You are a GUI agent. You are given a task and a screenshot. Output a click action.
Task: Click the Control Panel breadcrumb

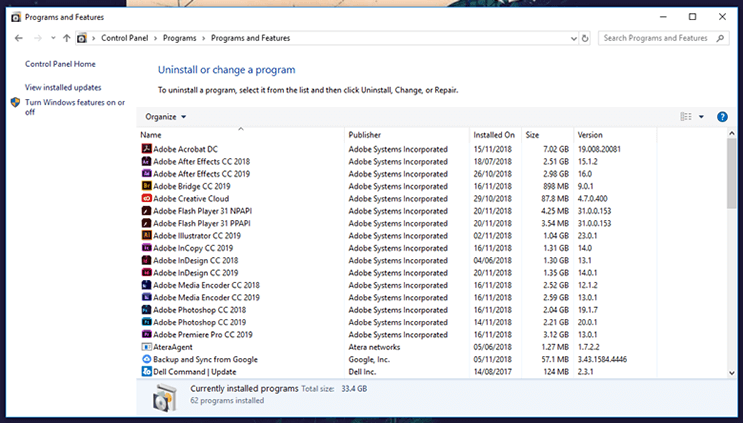coord(125,38)
